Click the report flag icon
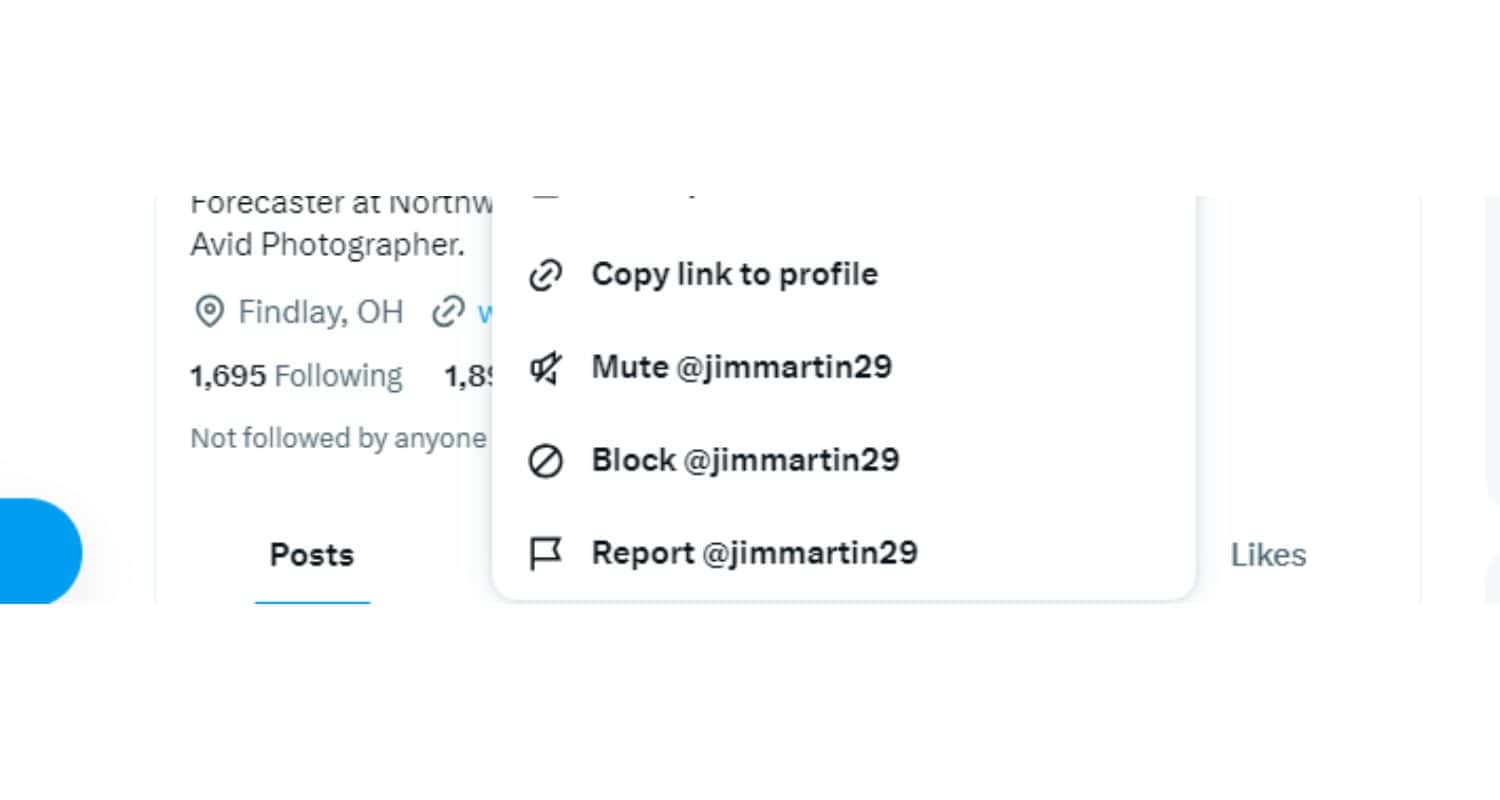 pos(545,554)
